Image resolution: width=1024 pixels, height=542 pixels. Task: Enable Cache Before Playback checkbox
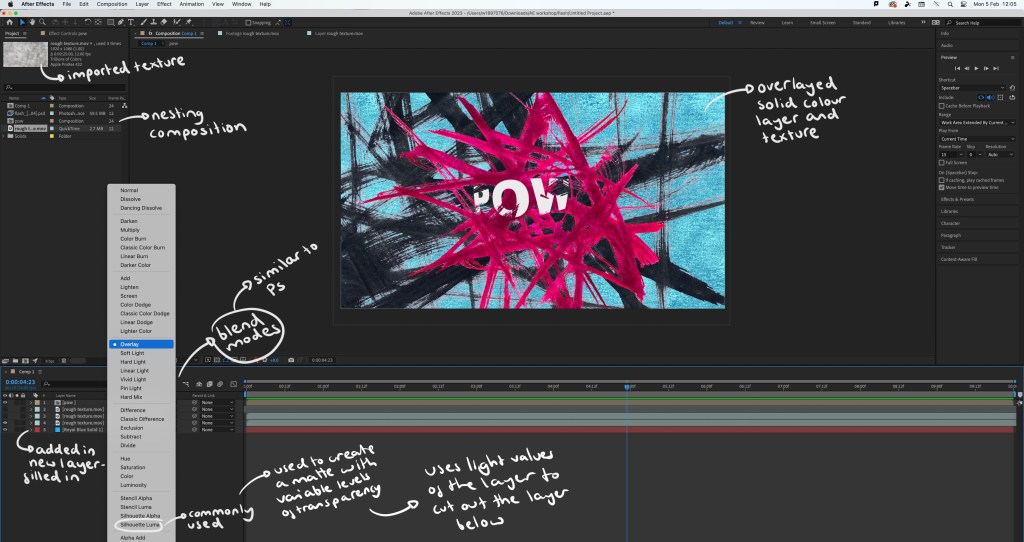tap(942, 105)
